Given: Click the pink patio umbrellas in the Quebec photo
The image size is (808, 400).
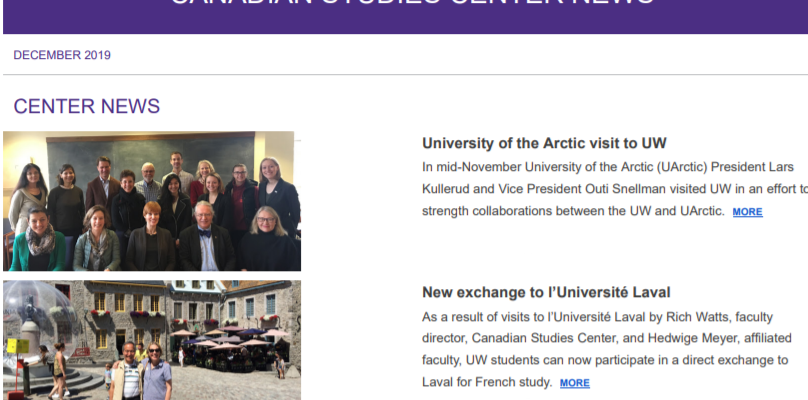Looking at the screenshot, I should click(229, 338).
